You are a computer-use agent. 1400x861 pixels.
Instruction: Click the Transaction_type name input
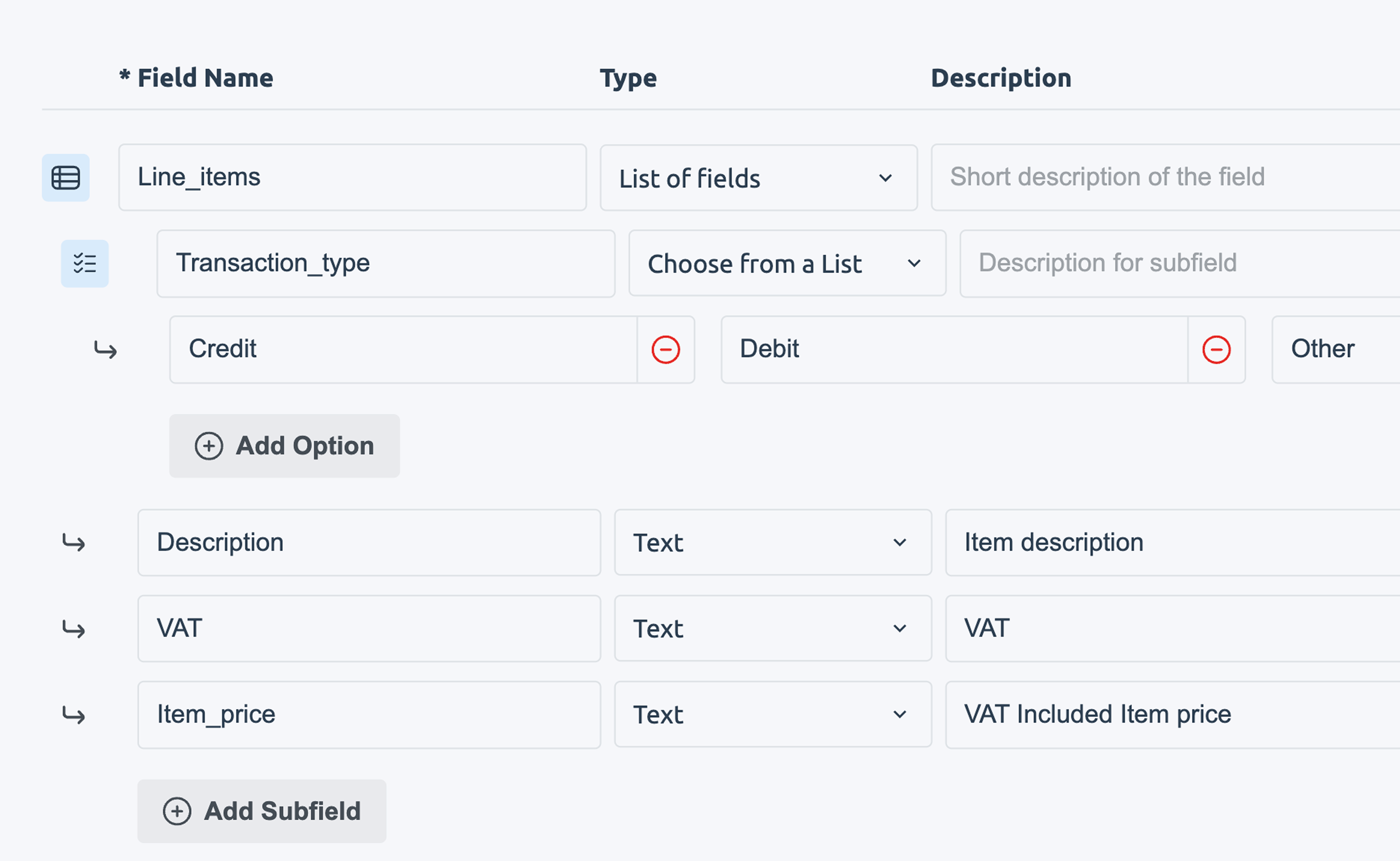click(x=385, y=264)
